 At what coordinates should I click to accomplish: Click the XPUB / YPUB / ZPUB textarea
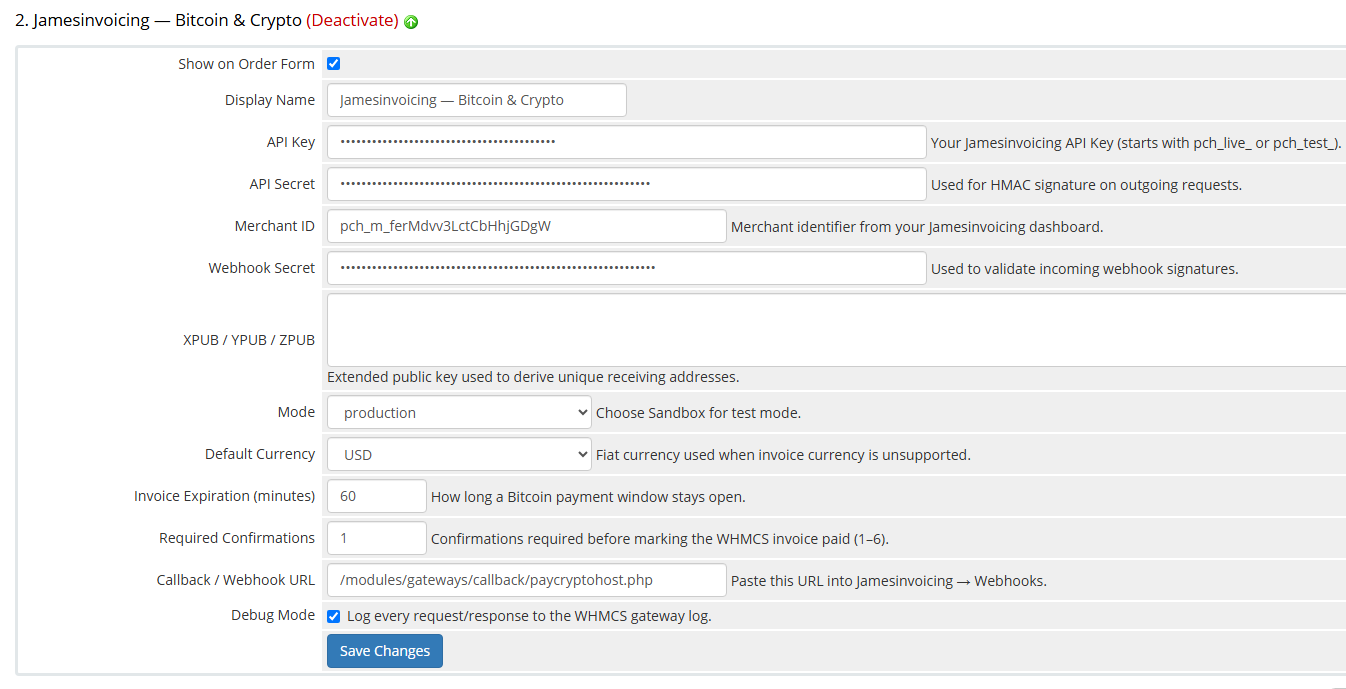pyautogui.click(x=836, y=330)
